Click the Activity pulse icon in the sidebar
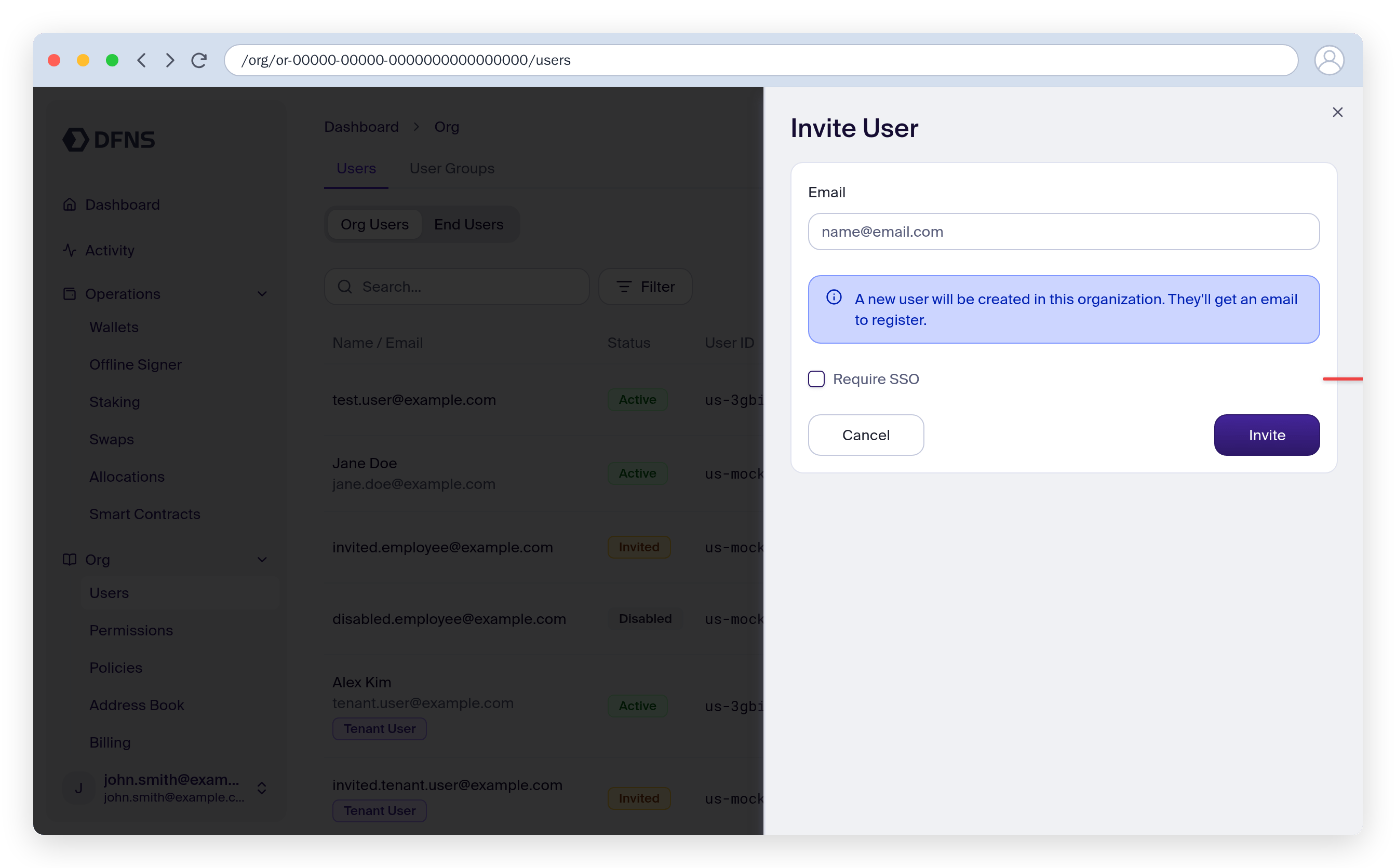 (x=70, y=250)
